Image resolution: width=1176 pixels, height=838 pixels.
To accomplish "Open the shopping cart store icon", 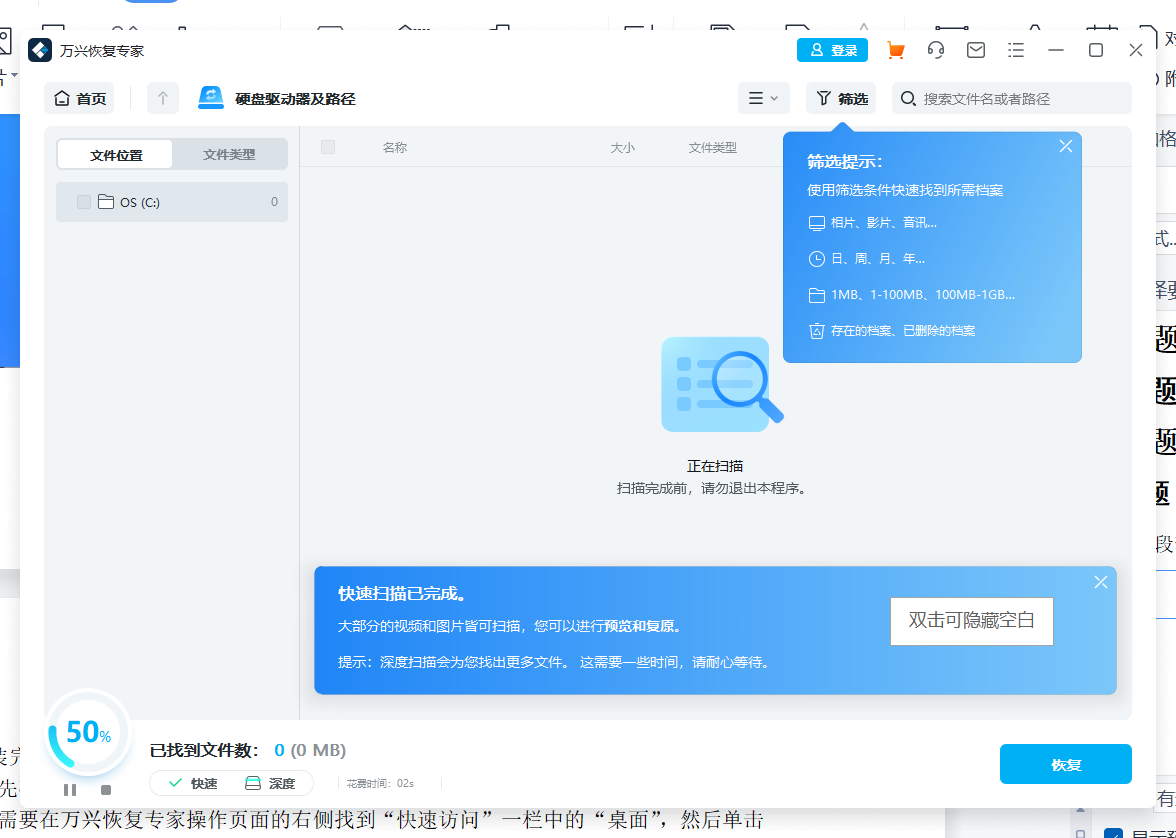I will (896, 49).
